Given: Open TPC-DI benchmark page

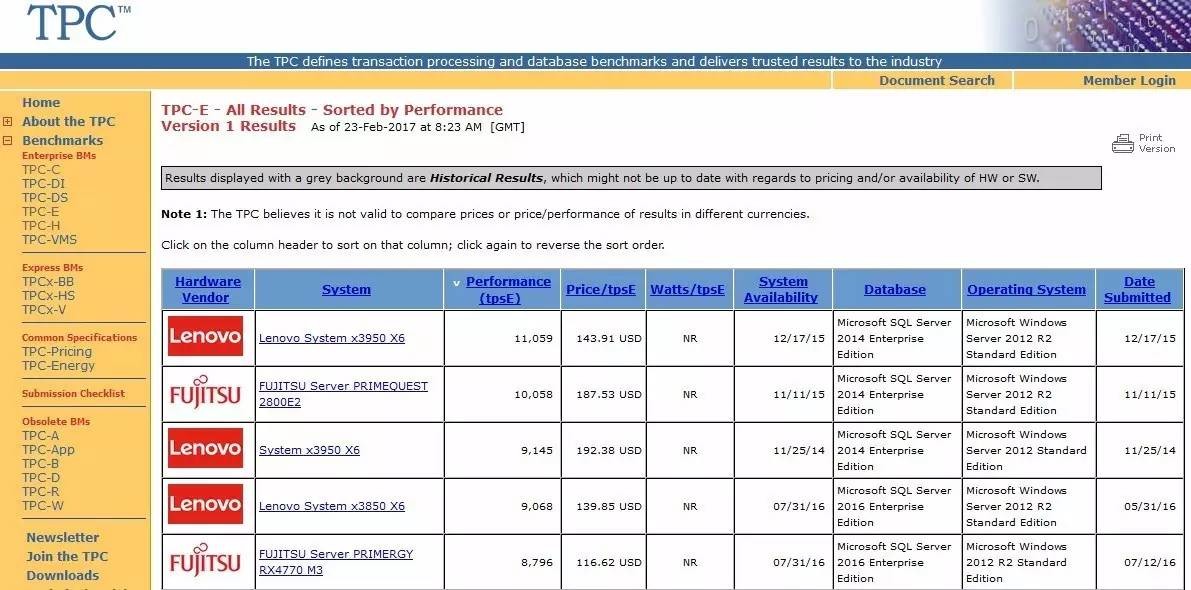Looking at the screenshot, I should pyautogui.click(x=44, y=184).
